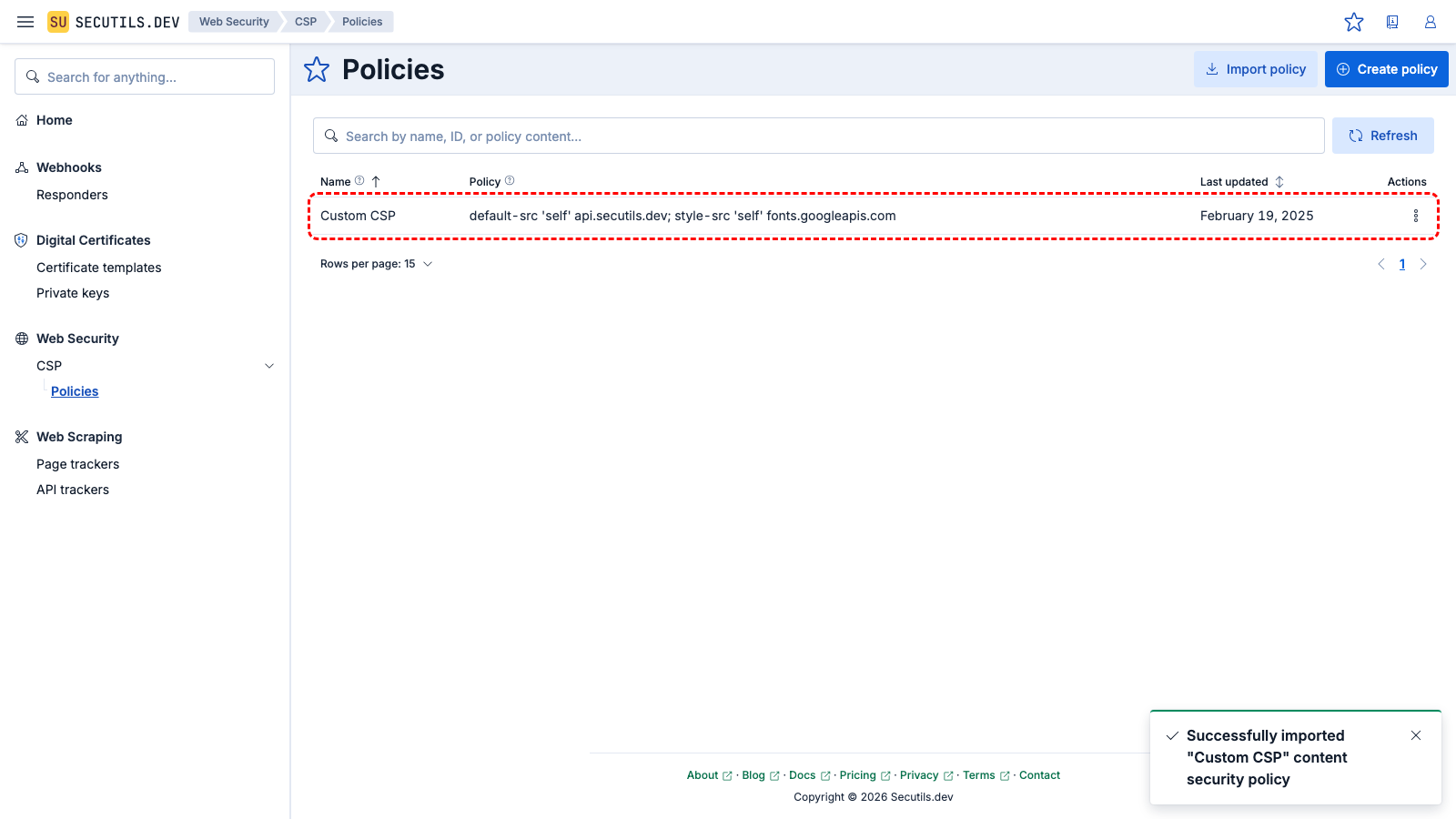Dismiss the successful import notification

click(x=1416, y=735)
